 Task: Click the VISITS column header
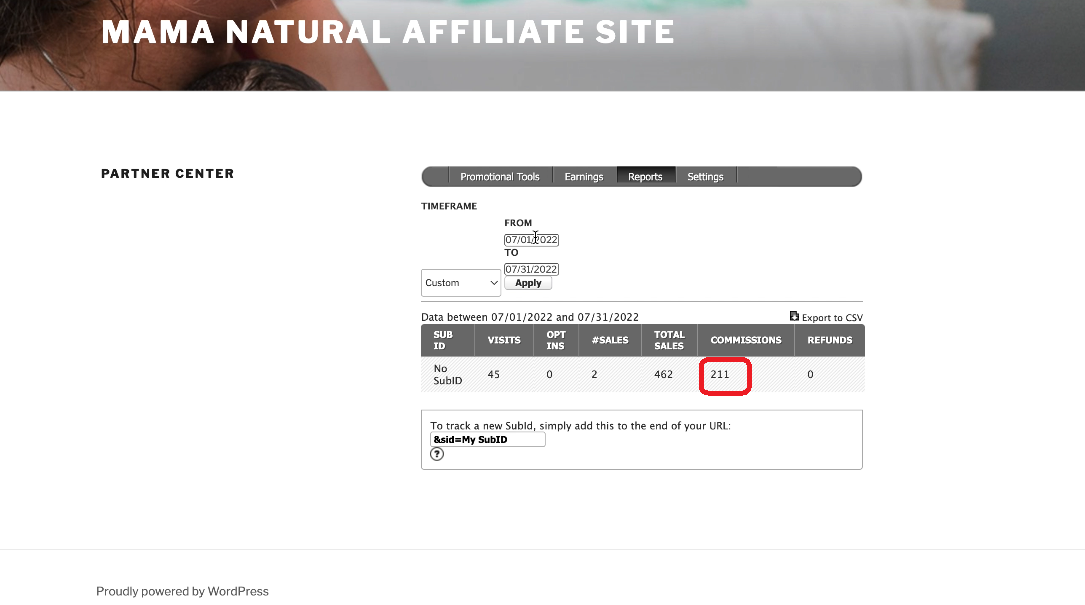504,340
